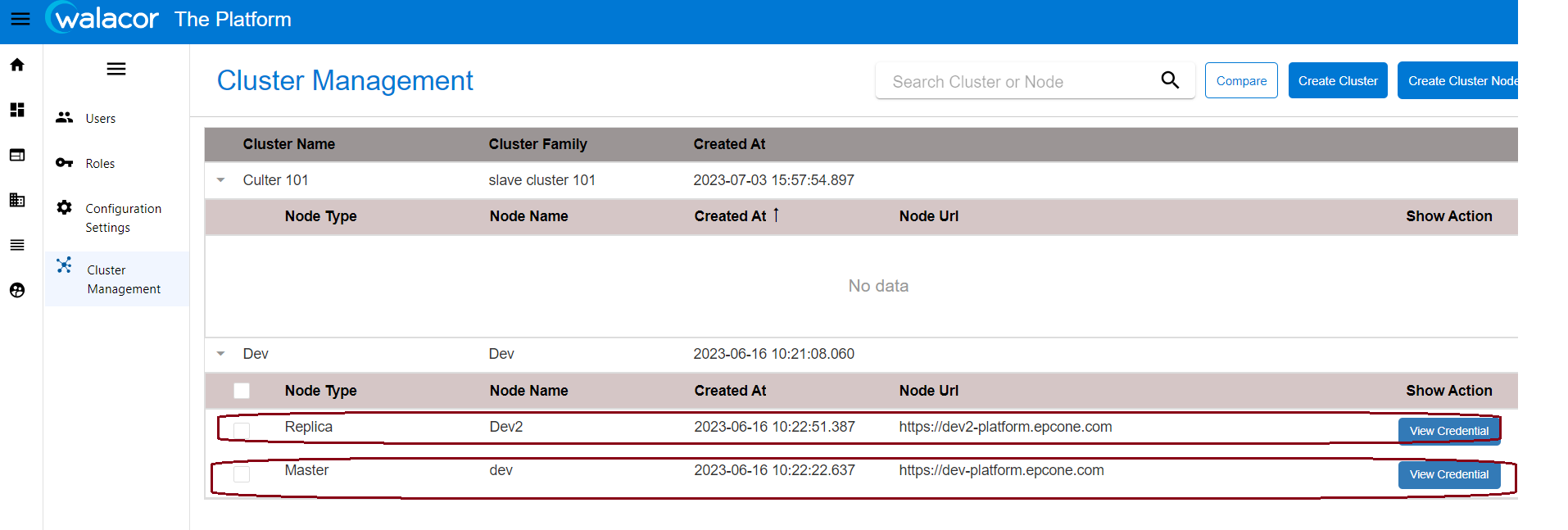Click Create Cluster Node button
The height and width of the screenshot is (530, 1568).
1458,80
